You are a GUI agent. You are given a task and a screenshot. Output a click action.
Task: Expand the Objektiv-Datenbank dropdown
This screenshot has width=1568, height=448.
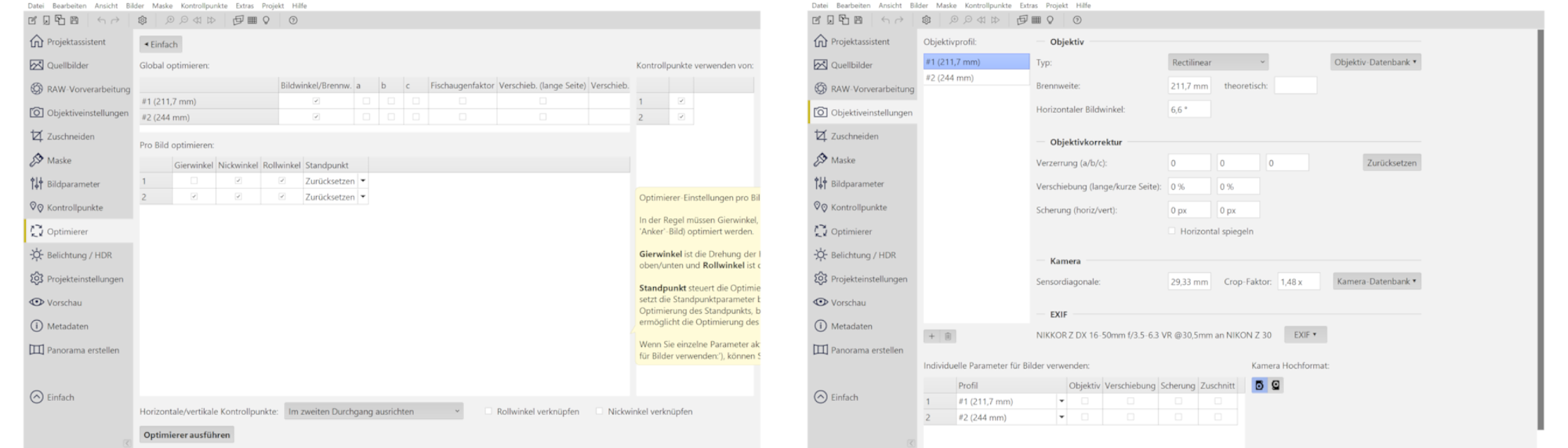tap(1375, 62)
